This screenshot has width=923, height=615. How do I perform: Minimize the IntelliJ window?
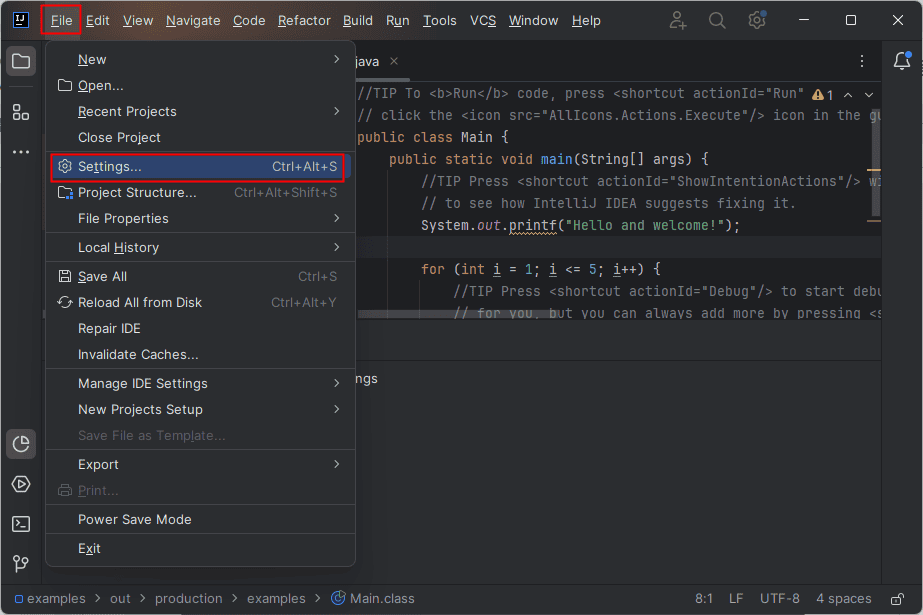804,20
